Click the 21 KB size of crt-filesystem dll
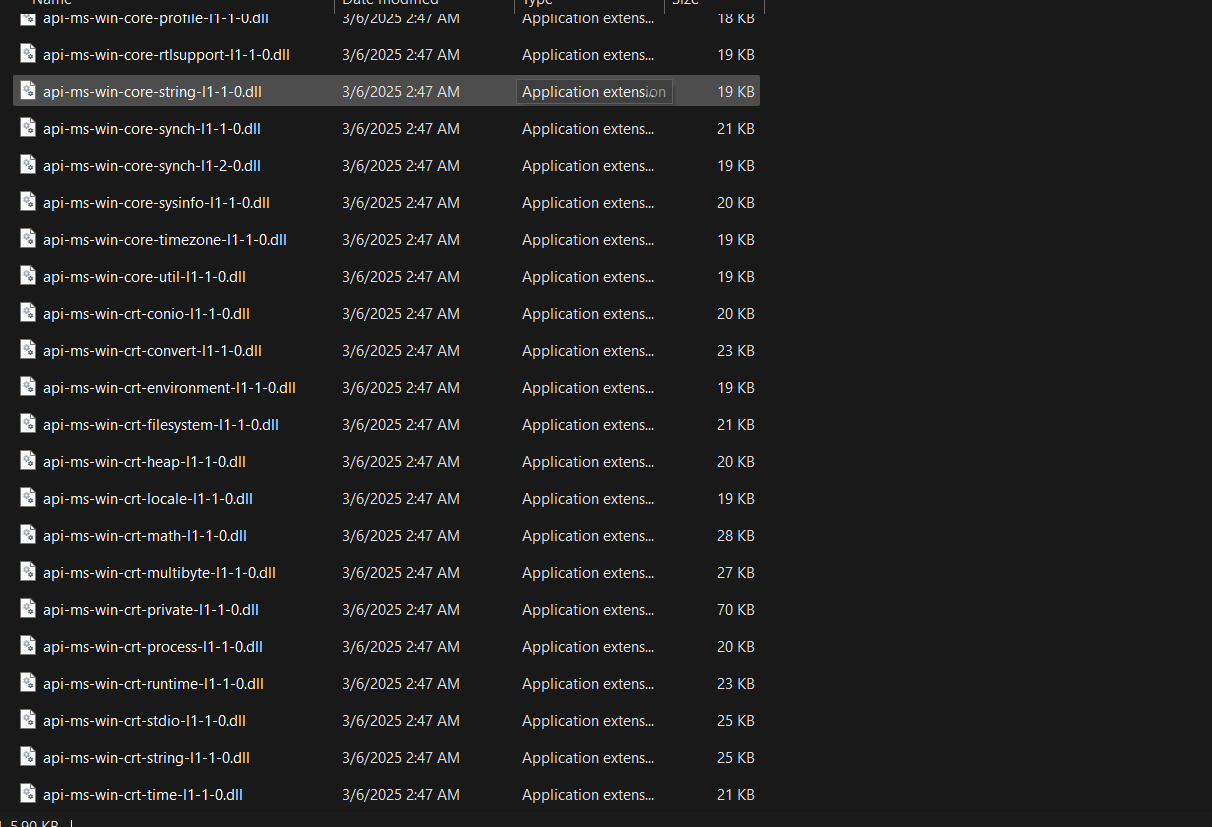Screen dimensions: 1212x827 pyautogui.click(x=736, y=425)
